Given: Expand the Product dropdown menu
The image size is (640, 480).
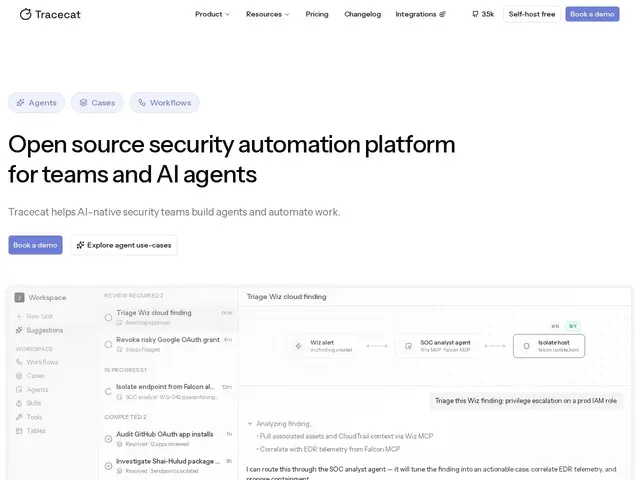Looking at the screenshot, I should point(212,14).
